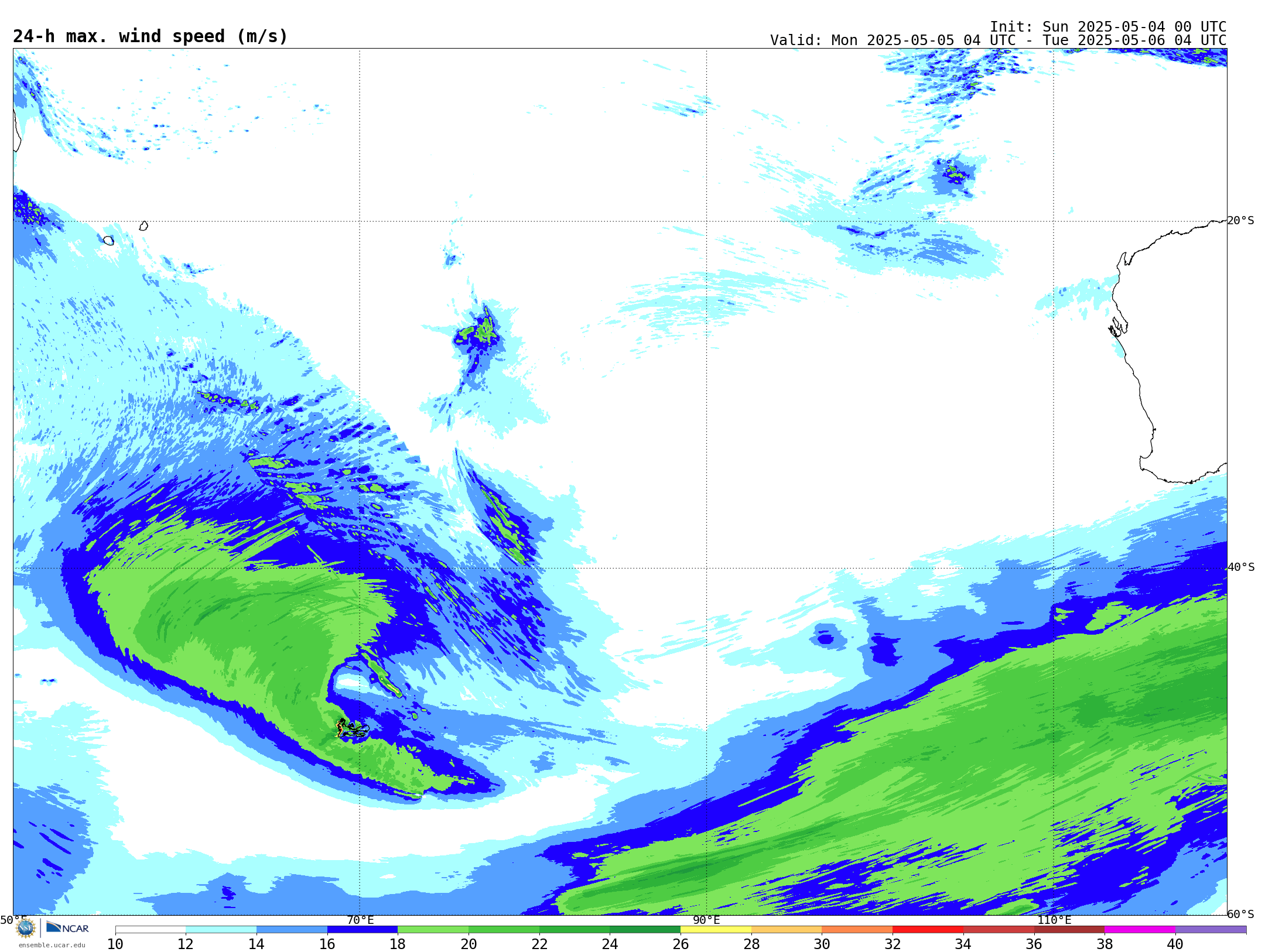This screenshot has width=1265, height=952.
Task: Click the 90°E longitude label
Action: coord(706,920)
